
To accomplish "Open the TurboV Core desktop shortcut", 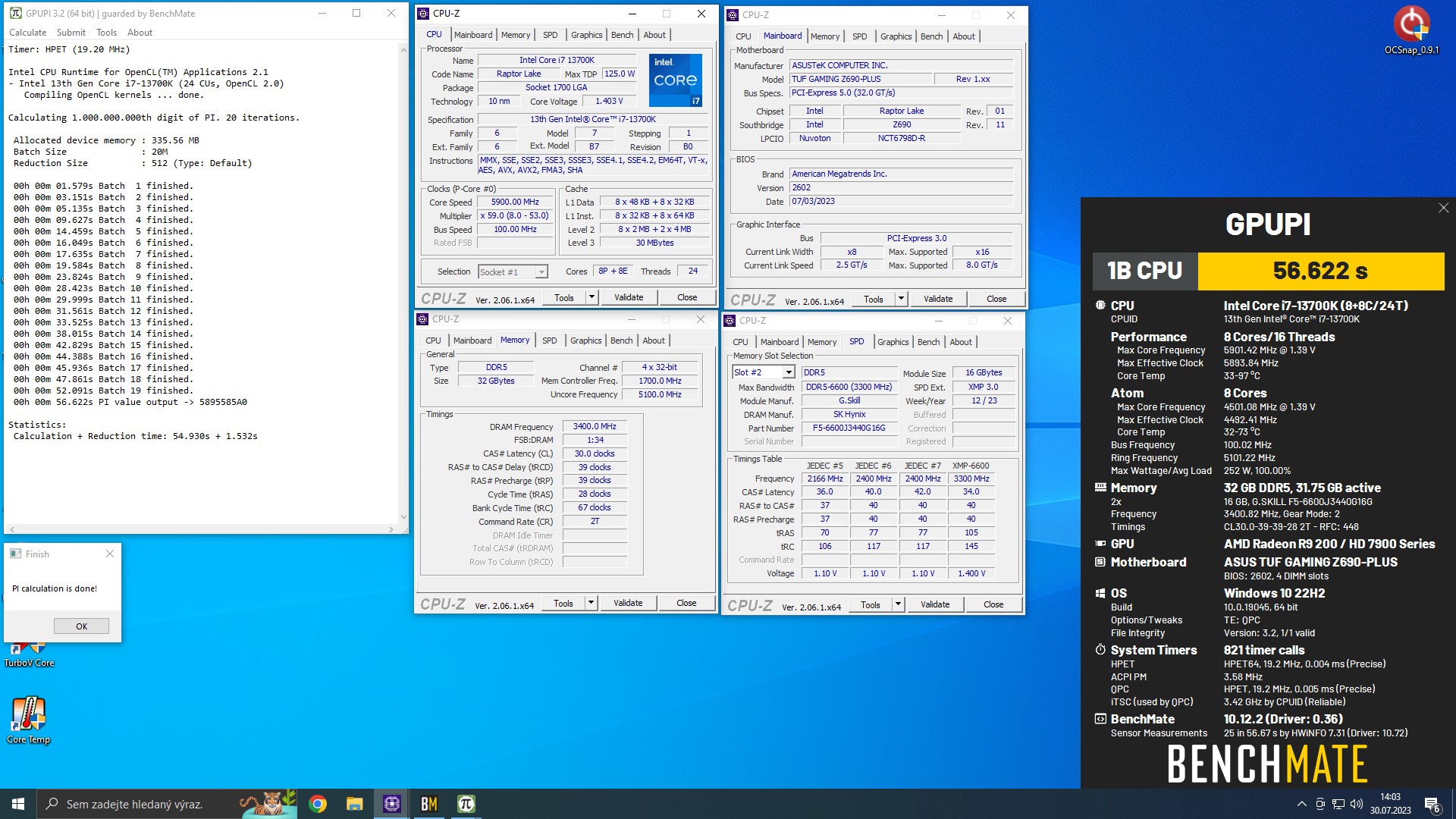I will [29, 654].
